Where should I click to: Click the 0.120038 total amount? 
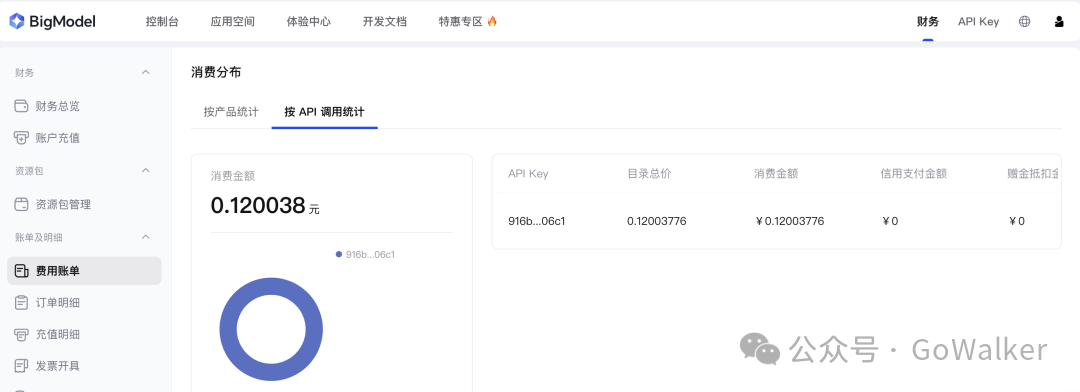[258, 205]
